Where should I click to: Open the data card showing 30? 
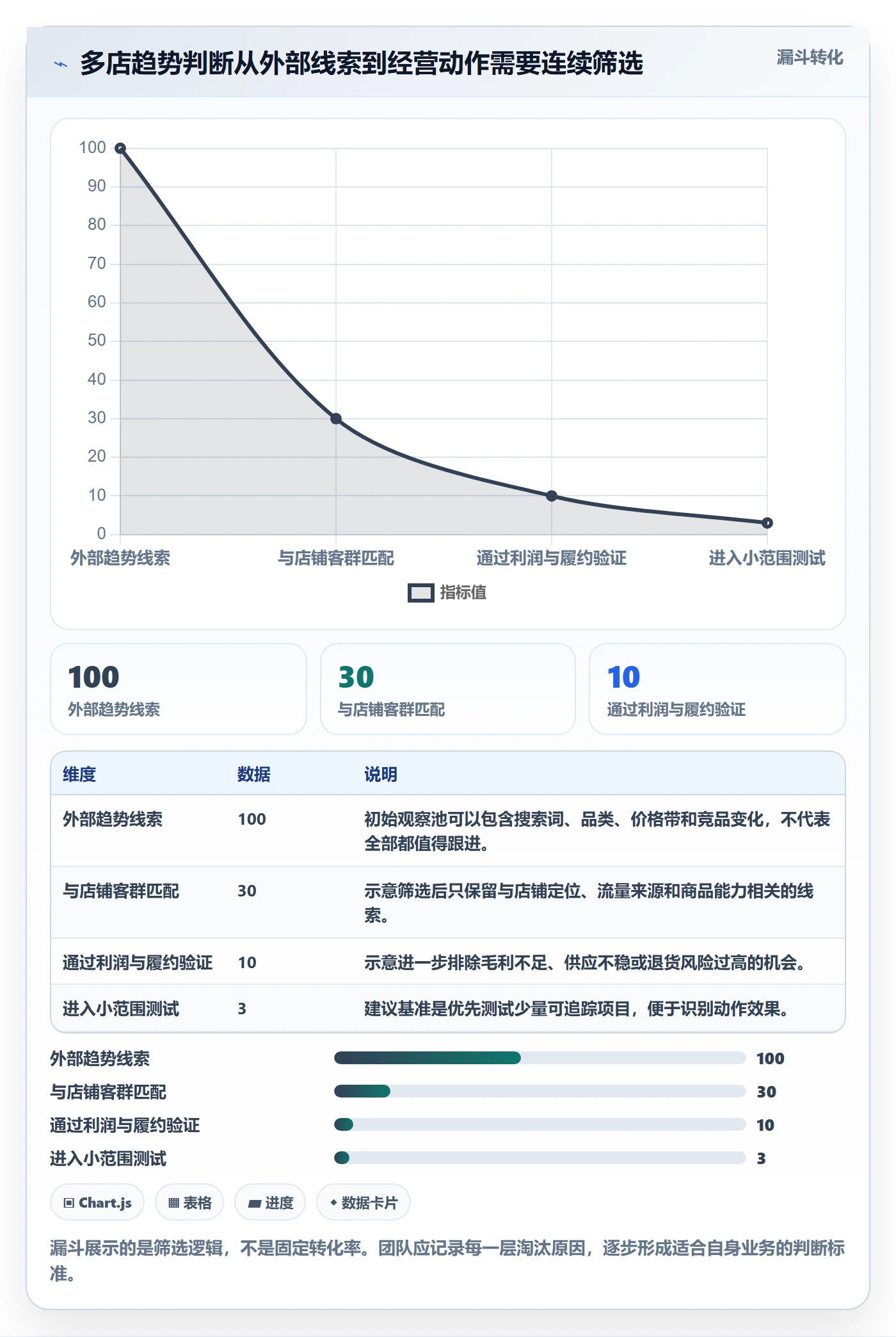pyautogui.click(x=448, y=689)
